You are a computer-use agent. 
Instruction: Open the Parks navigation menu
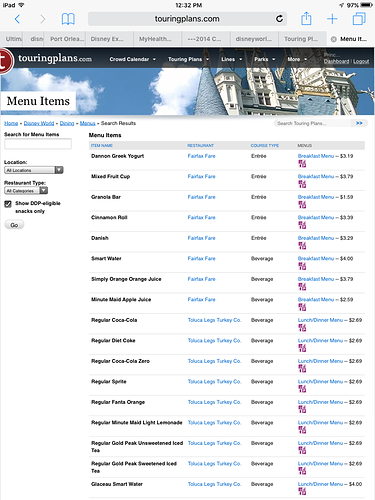click(265, 59)
